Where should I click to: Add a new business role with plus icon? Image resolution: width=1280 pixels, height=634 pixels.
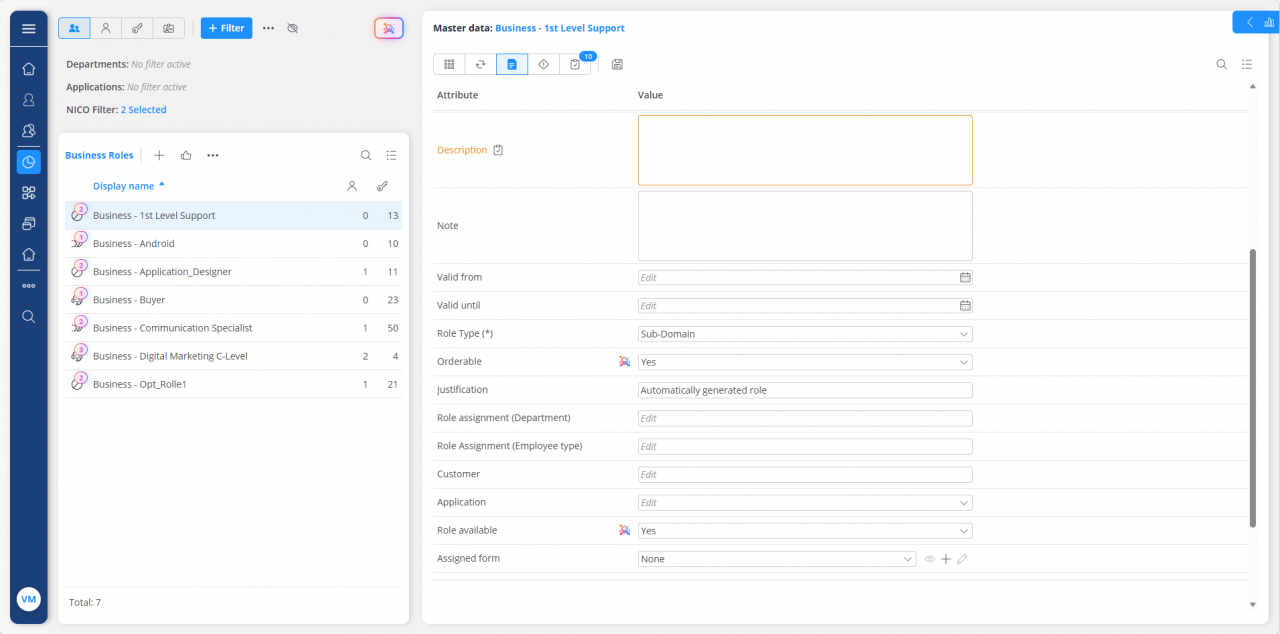click(x=159, y=155)
